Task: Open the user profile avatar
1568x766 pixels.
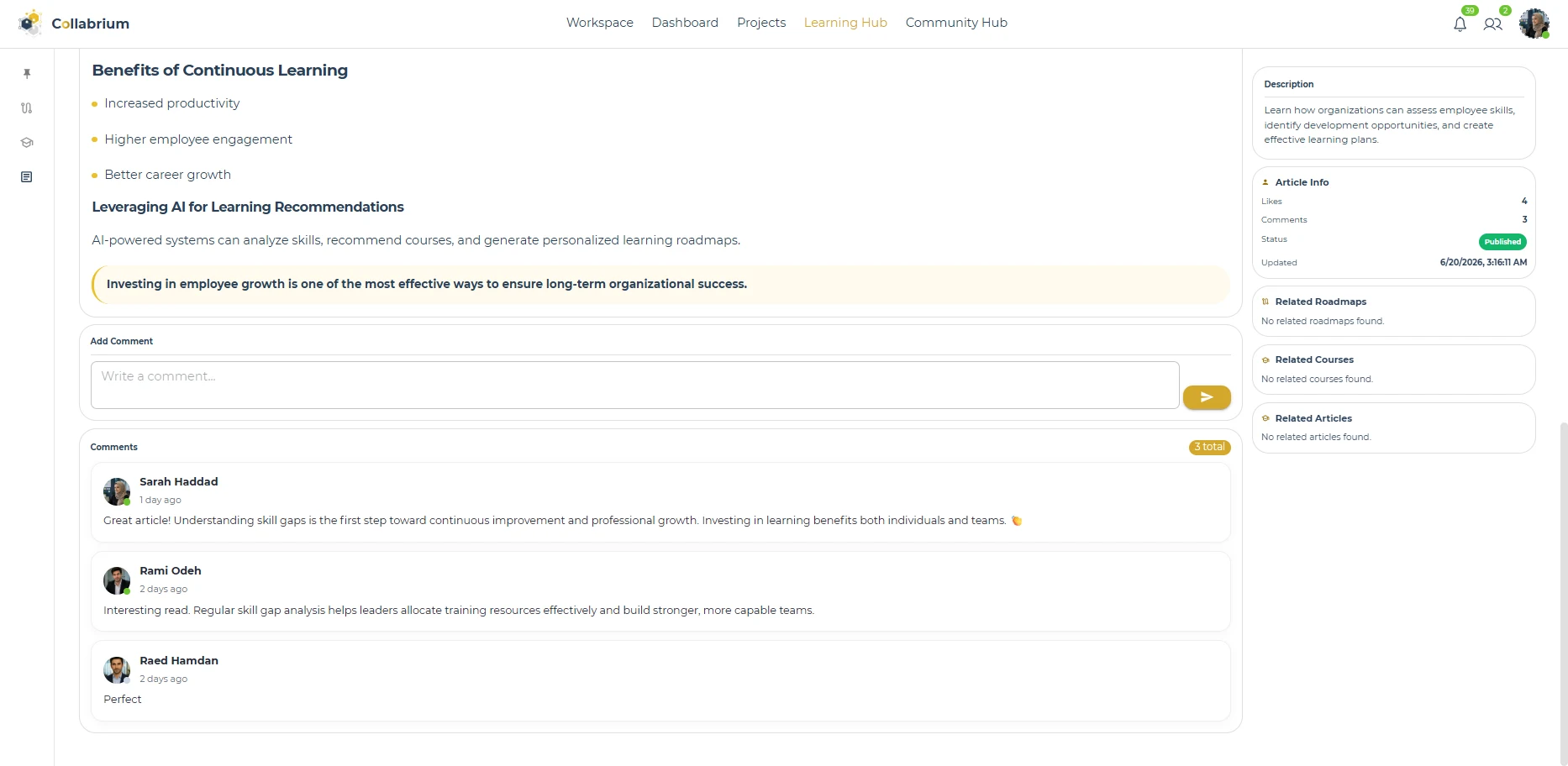Action: (1534, 24)
